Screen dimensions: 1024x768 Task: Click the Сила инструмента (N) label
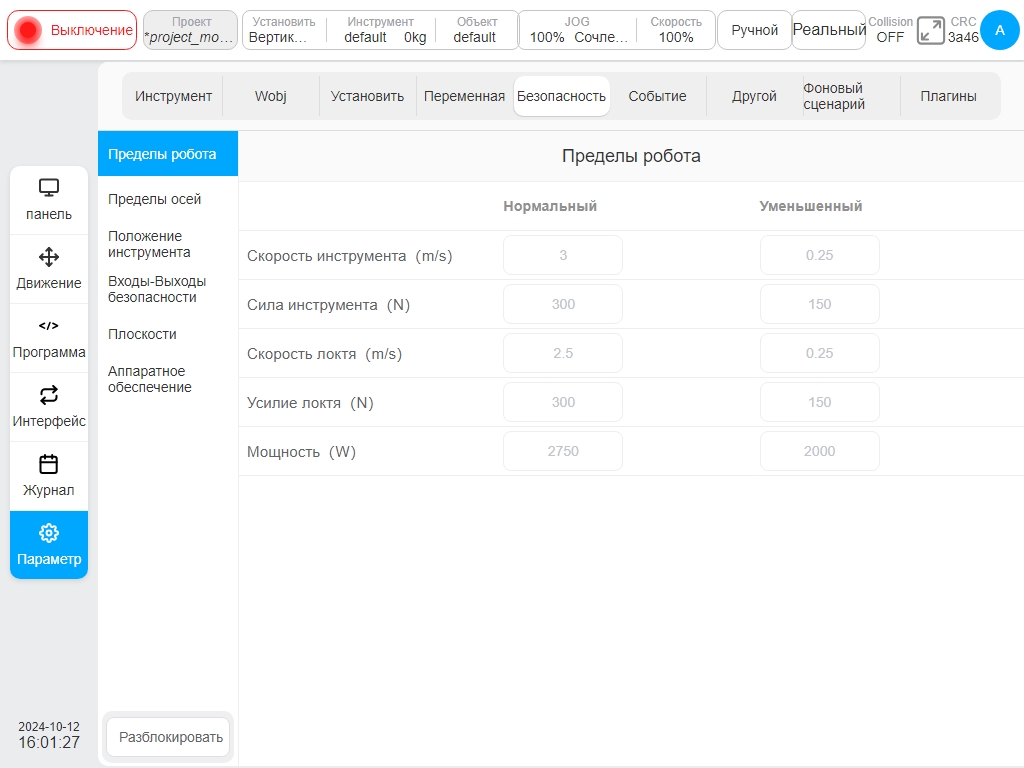pos(328,305)
